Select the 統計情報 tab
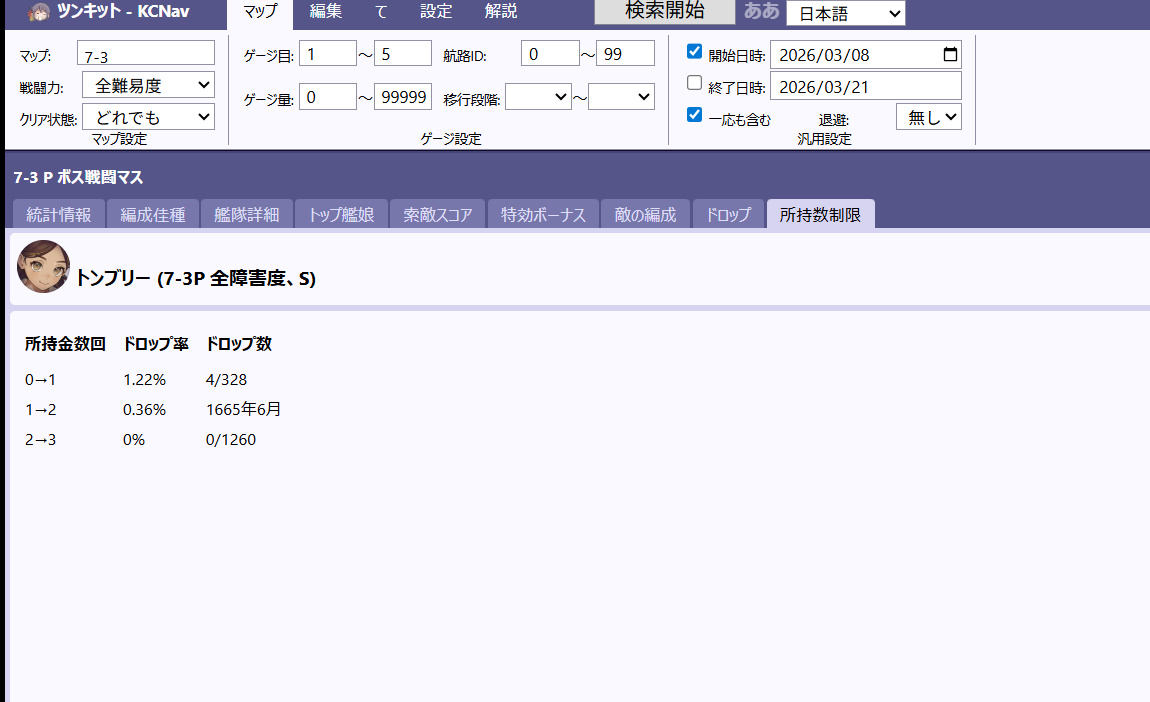The width and height of the screenshot is (1150, 702). (x=58, y=214)
